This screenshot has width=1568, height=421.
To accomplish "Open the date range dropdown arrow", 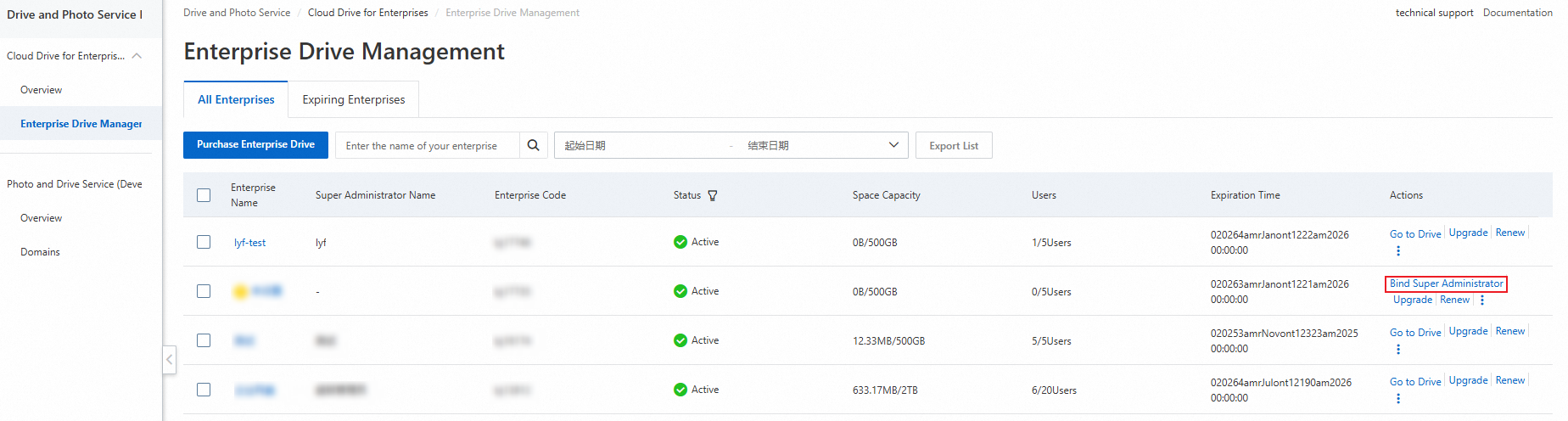I will pyautogui.click(x=893, y=145).
